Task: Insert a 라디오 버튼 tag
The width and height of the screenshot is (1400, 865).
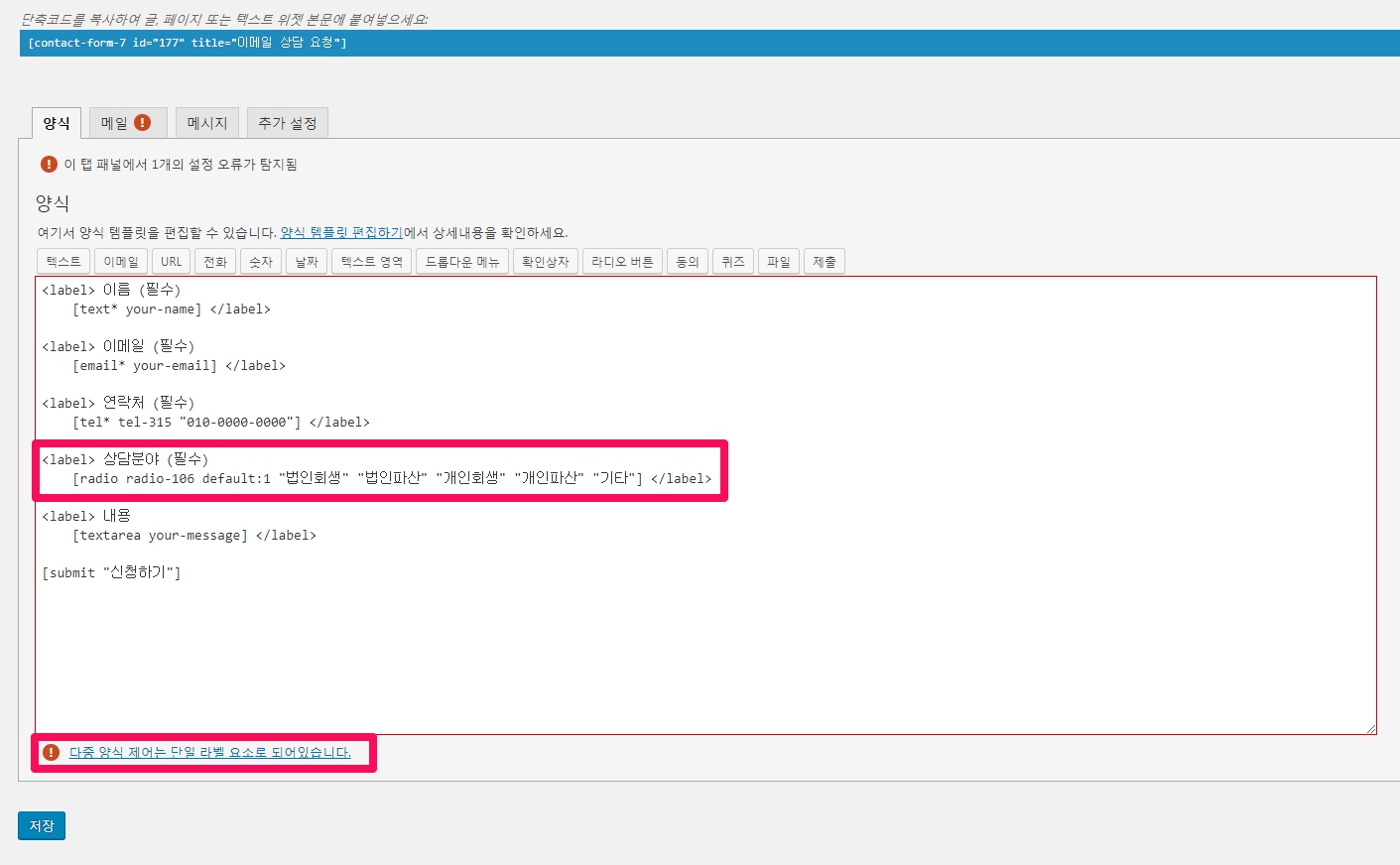Action: (x=622, y=262)
